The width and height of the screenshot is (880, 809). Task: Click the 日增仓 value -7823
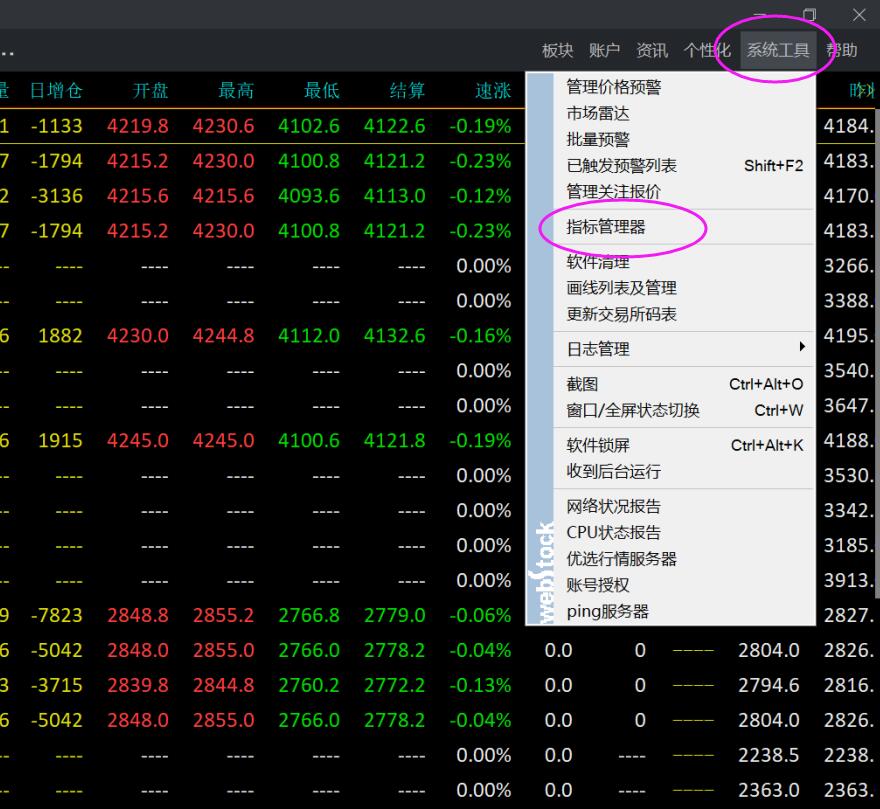[x=57, y=616]
